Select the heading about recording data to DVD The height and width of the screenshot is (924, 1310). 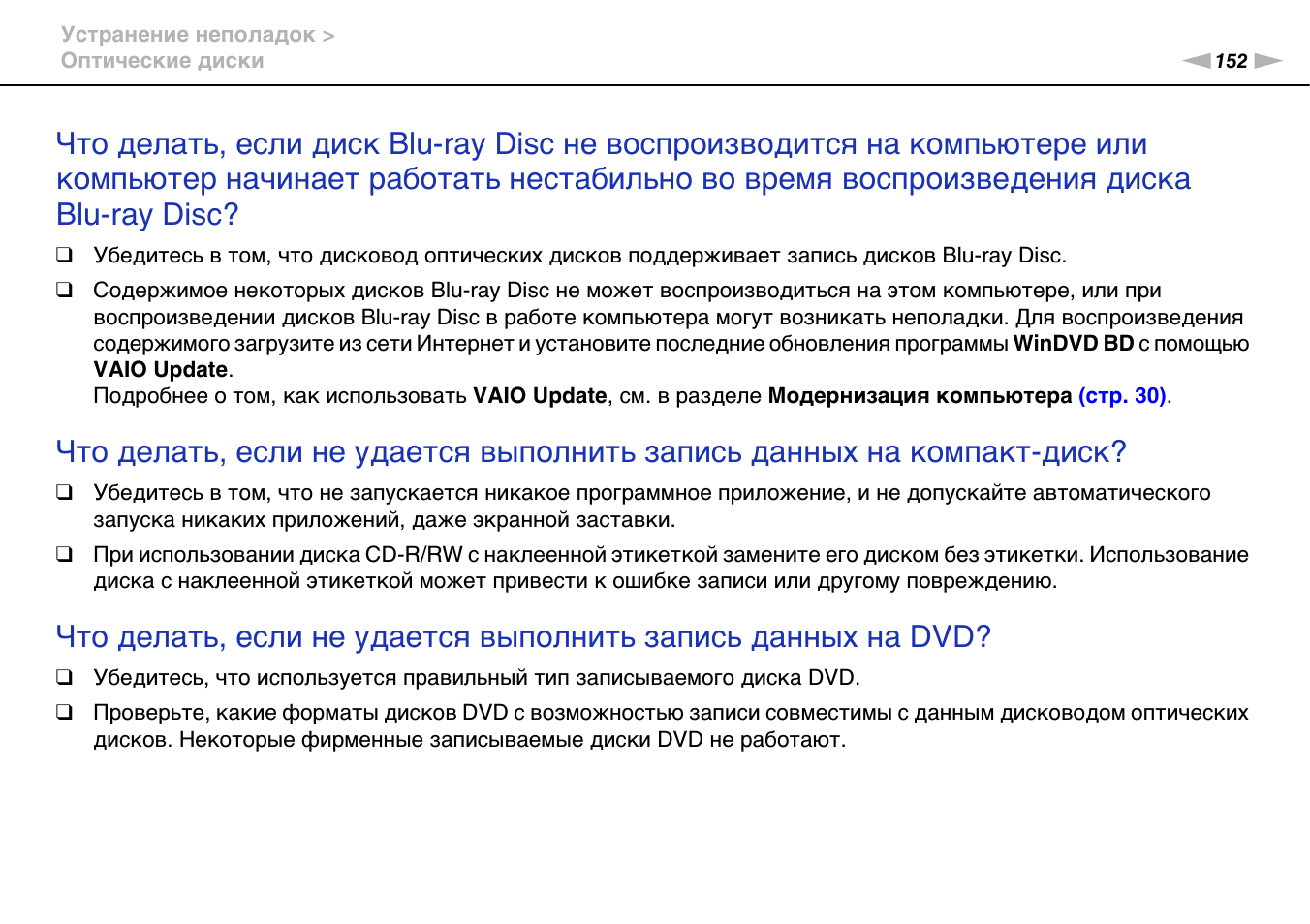(523, 637)
